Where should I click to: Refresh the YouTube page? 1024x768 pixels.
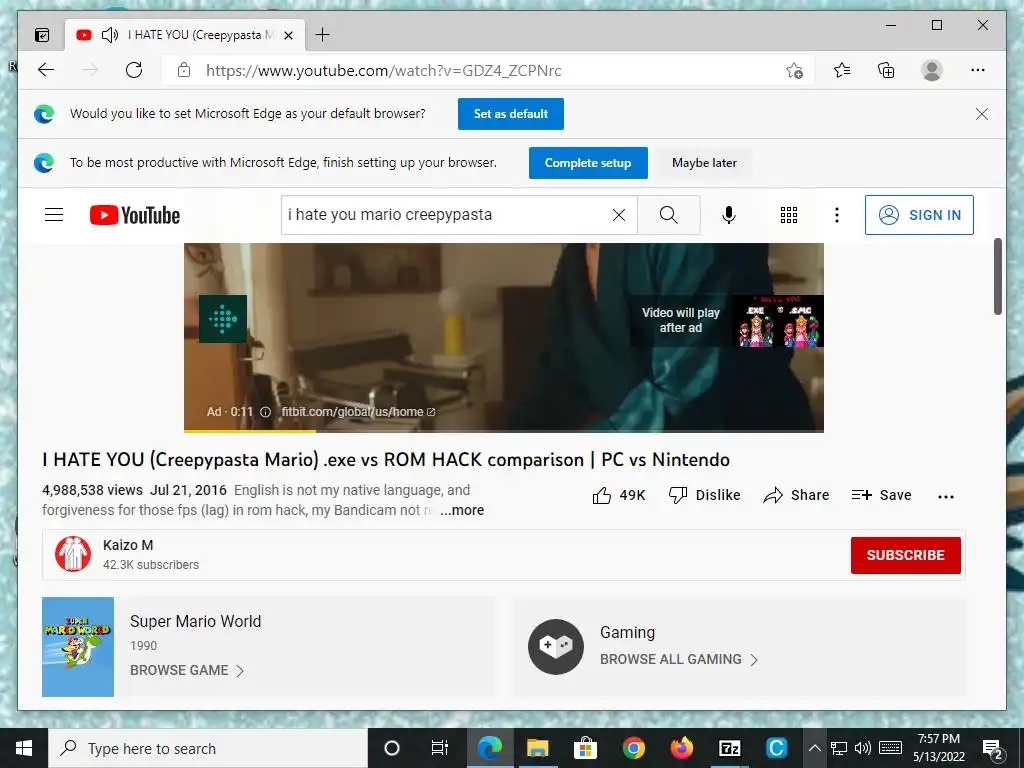(x=134, y=70)
